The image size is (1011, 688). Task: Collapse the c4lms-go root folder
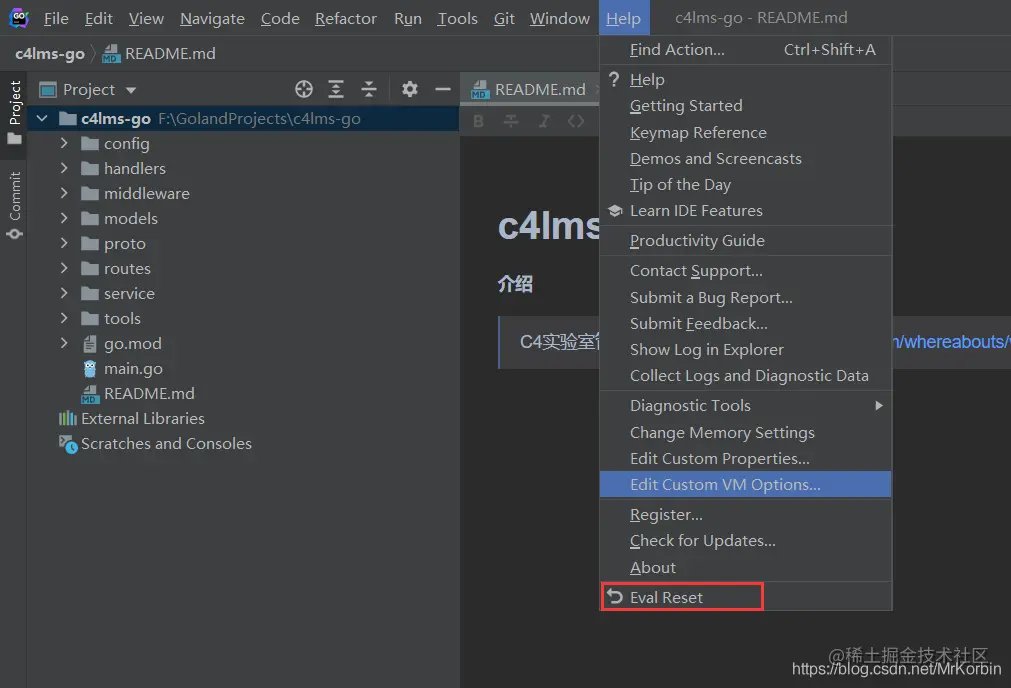43,119
